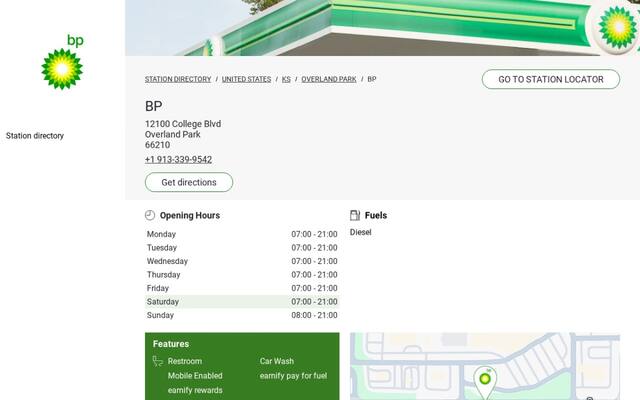
Task: Click the address line 12100 College Blvd
Action: (183, 124)
